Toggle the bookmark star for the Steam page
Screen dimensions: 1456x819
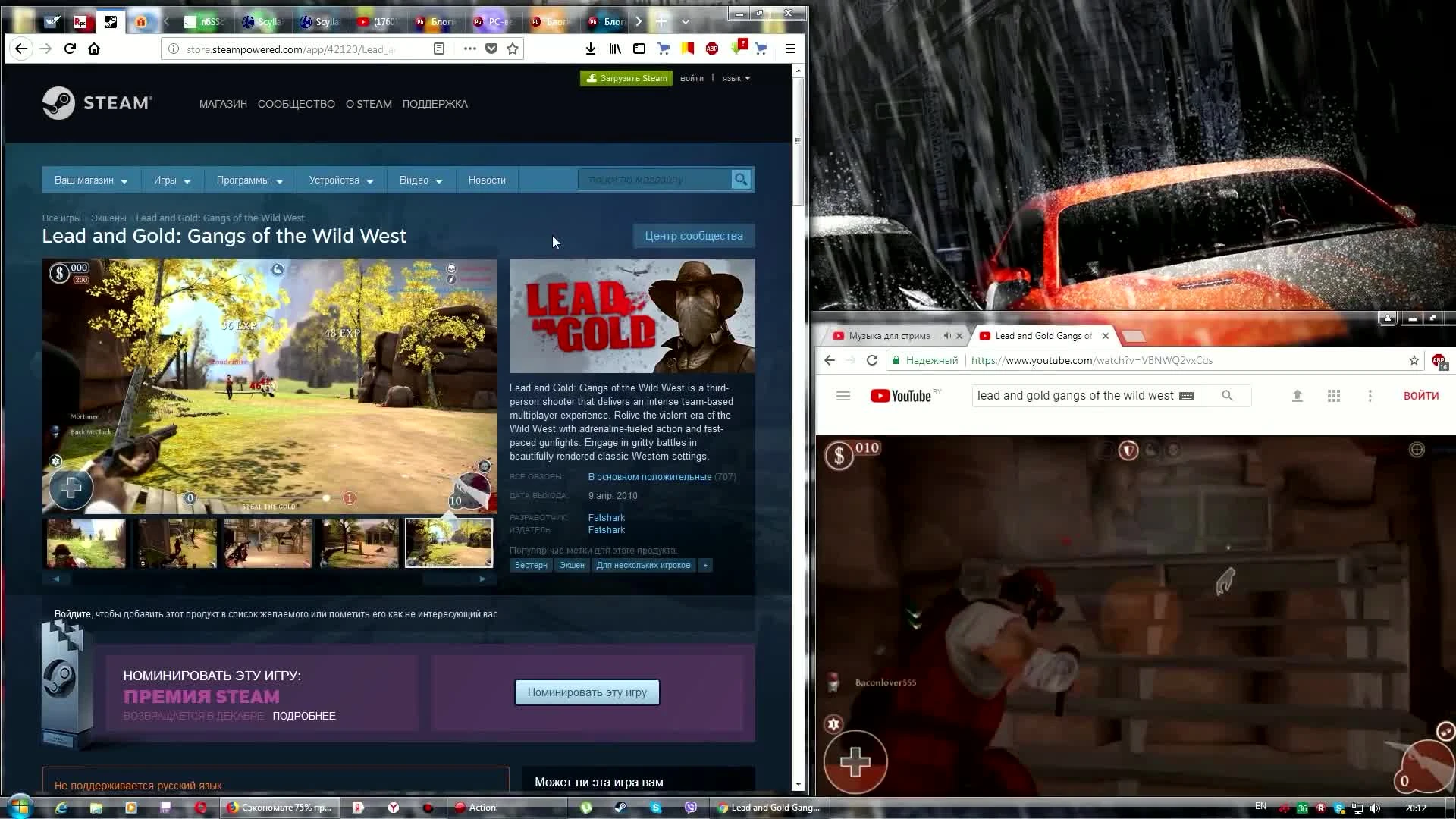(x=513, y=49)
